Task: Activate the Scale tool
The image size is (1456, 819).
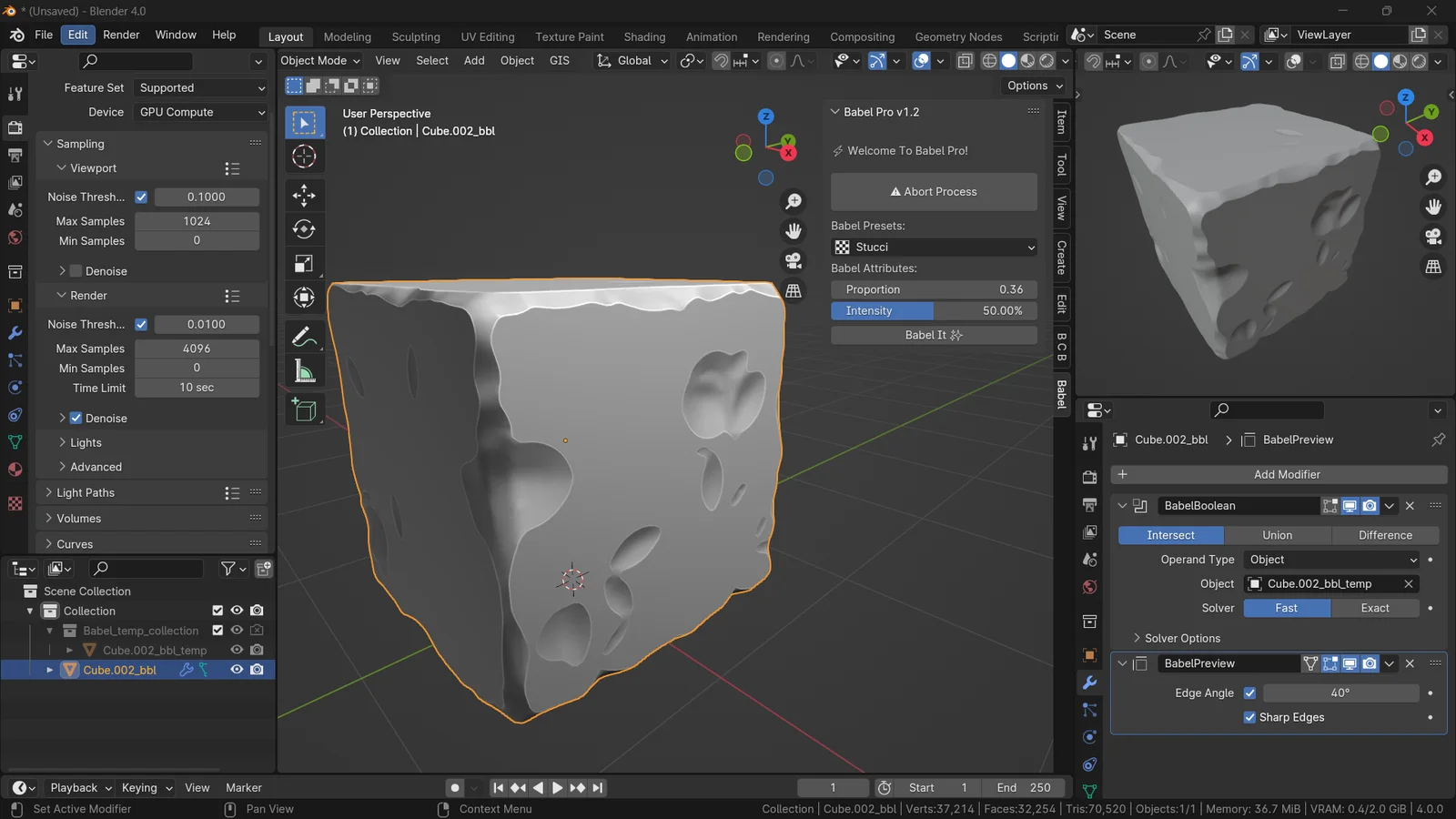Action: click(x=304, y=264)
